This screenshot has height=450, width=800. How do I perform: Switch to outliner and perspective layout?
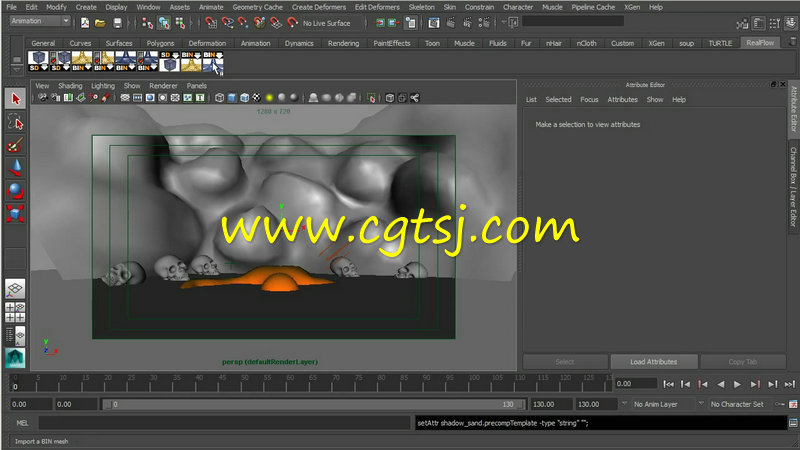click(x=15, y=335)
